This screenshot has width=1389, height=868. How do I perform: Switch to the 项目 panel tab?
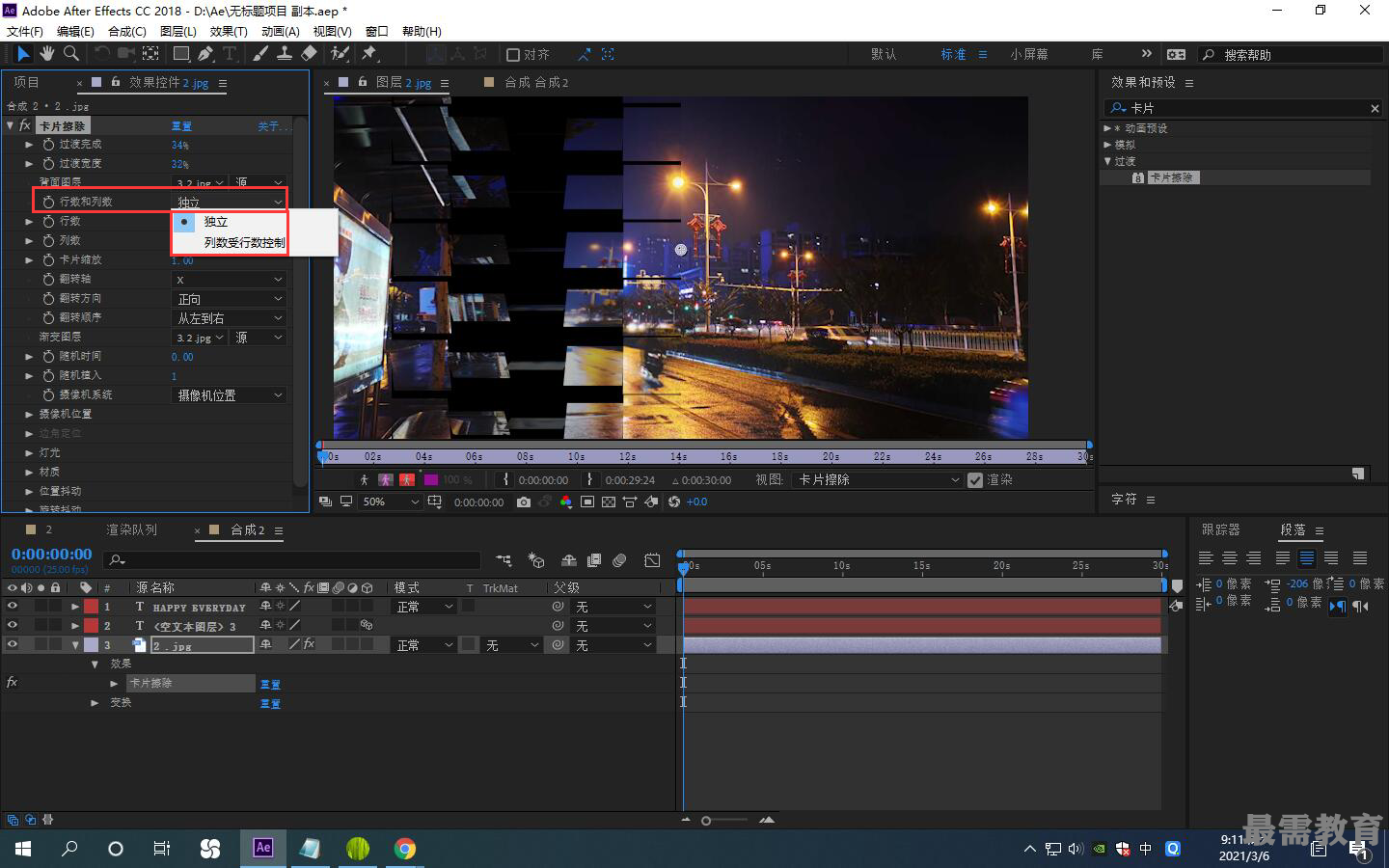[x=26, y=82]
